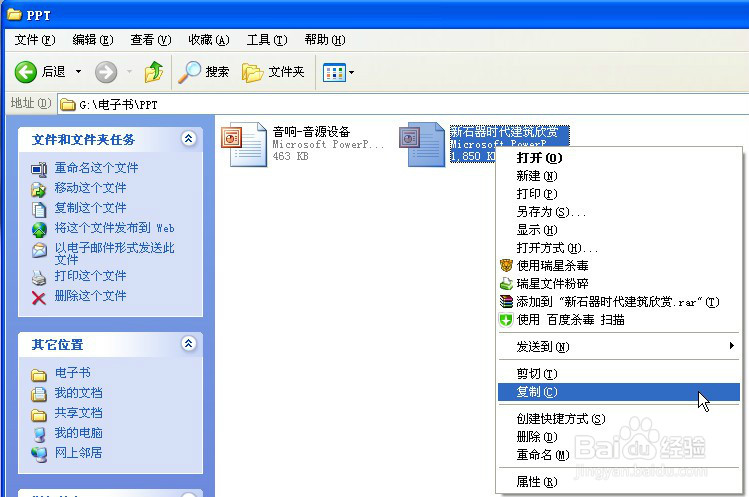The width and height of the screenshot is (749, 497).
Task: Click the green Back arrow icon
Action: click(25, 72)
